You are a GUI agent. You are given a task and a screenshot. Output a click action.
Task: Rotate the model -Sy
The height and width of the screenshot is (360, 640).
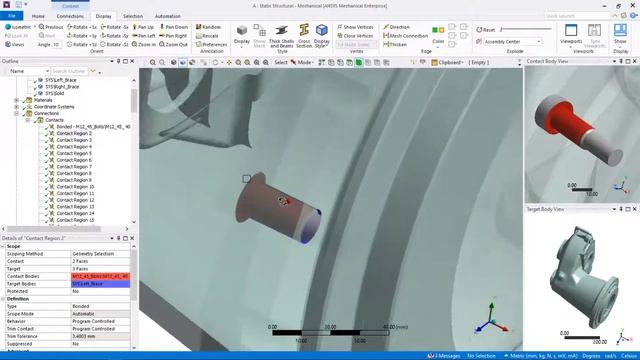[115, 36]
